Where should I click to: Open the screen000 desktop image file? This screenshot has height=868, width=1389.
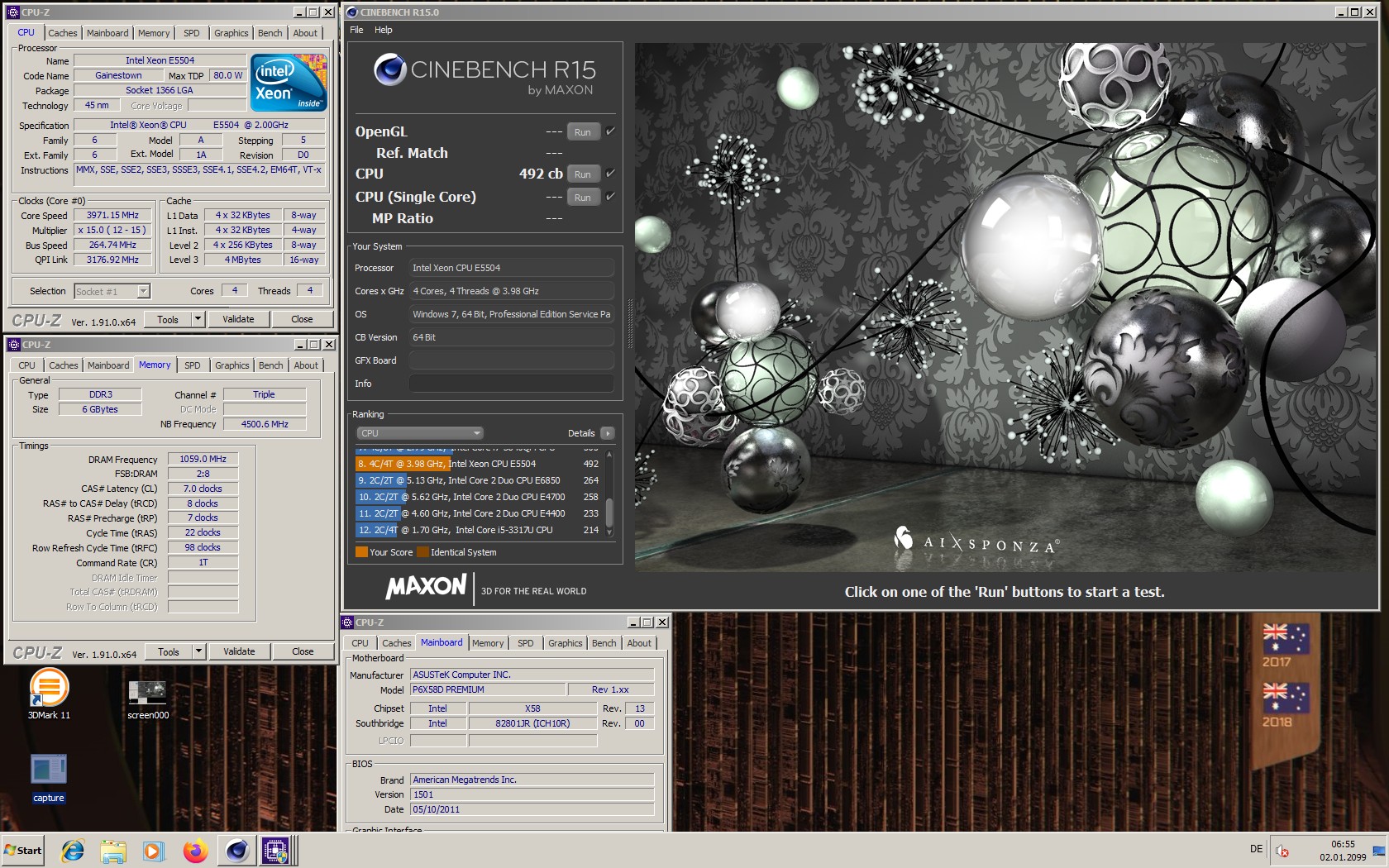tap(148, 699)
